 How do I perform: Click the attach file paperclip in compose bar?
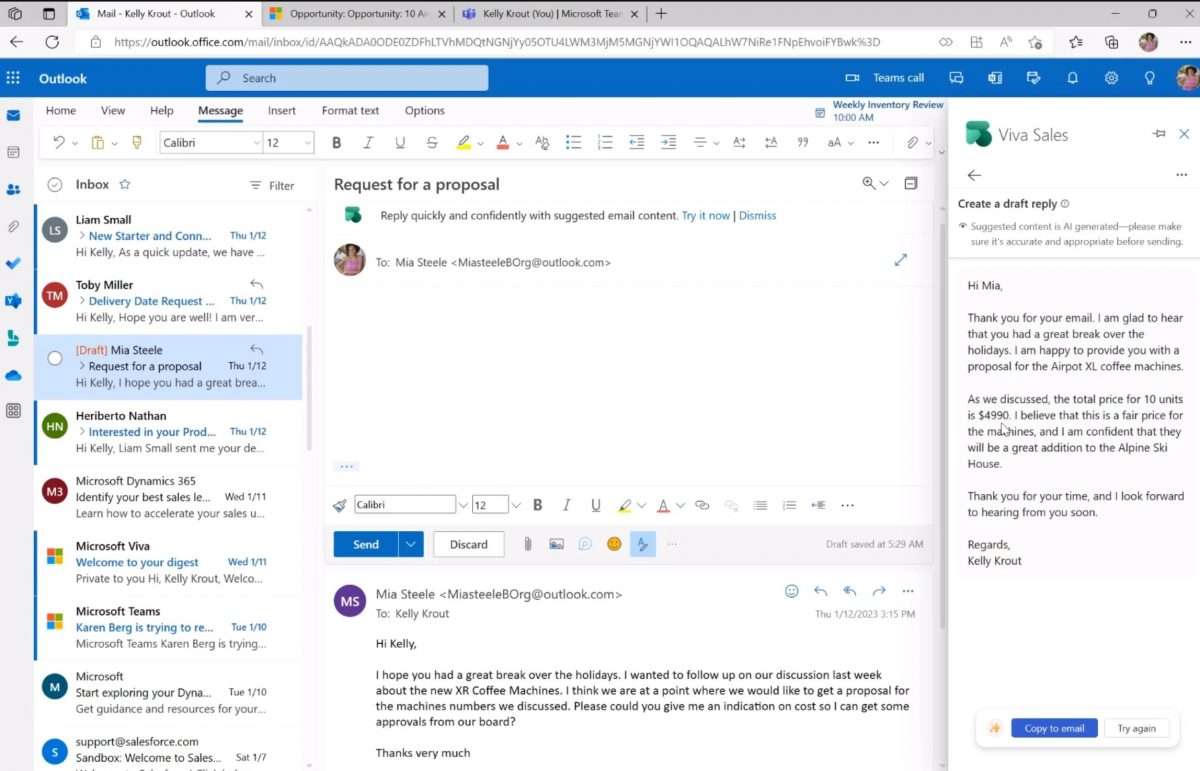click(527, 544)
